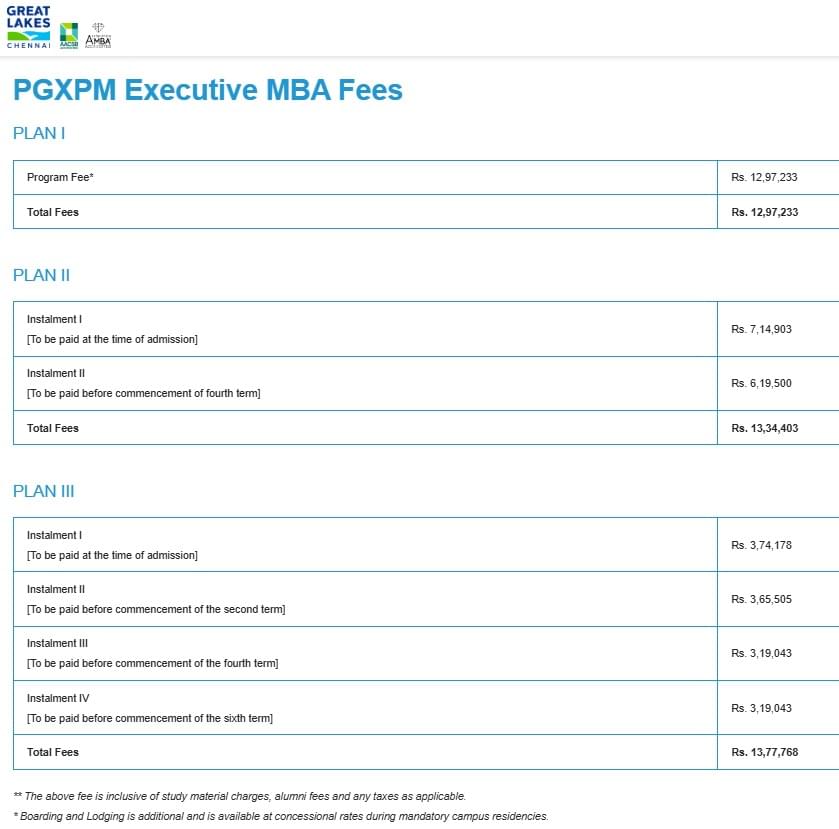Screen dimensions: 839x829
Task: Click the Rs. 7,14,903 instalment amount
Action: (761, 328)
